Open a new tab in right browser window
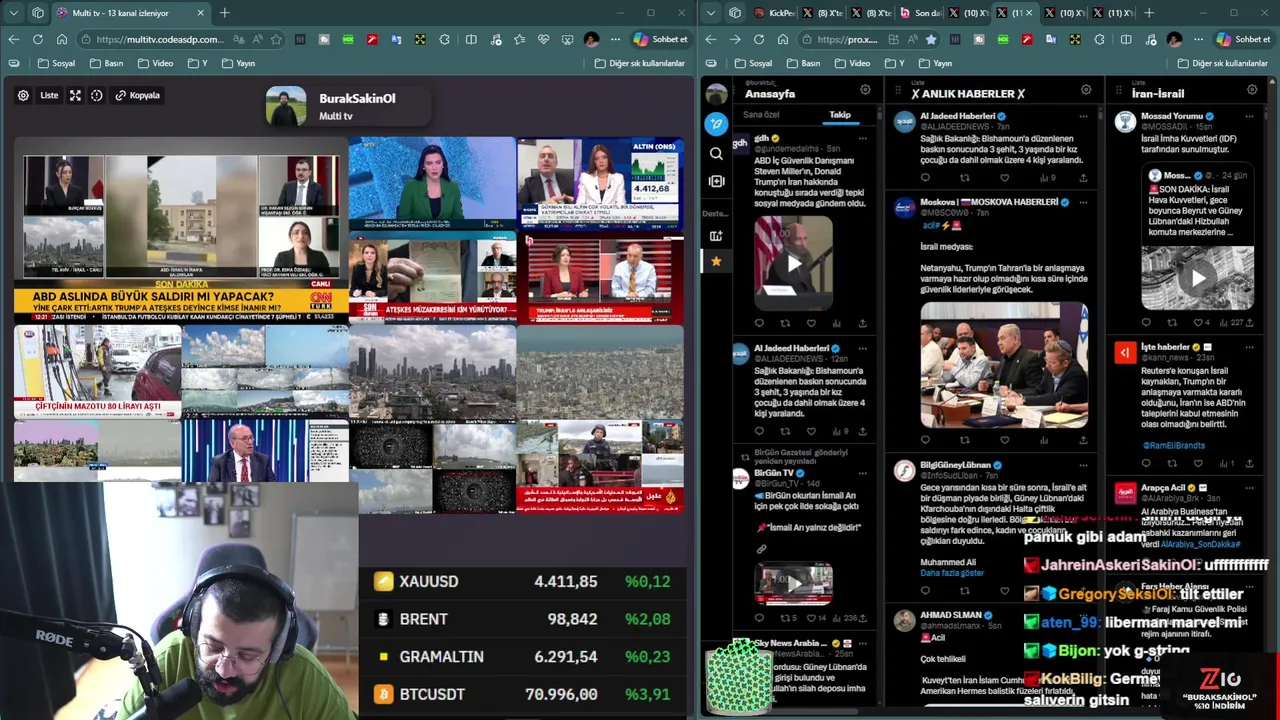The image size is (1280, 720). click(1148, 13)
